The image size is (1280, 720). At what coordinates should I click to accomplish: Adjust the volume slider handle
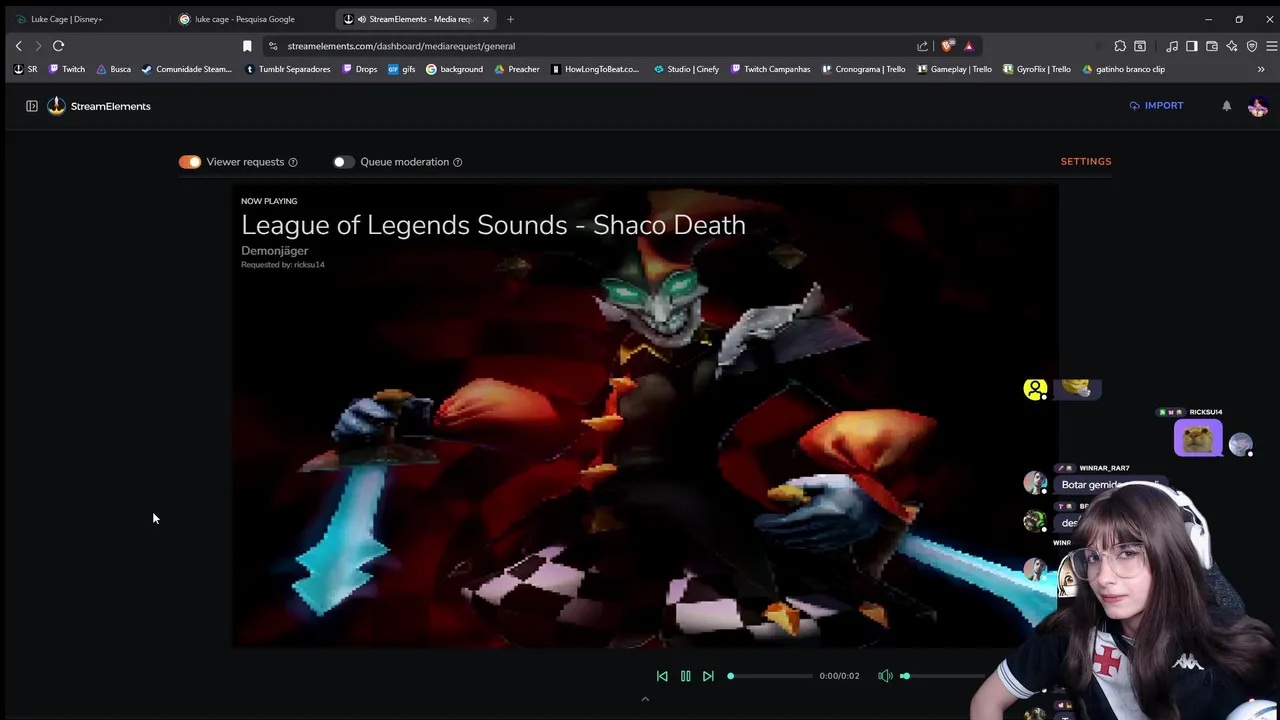pos(905,676)
